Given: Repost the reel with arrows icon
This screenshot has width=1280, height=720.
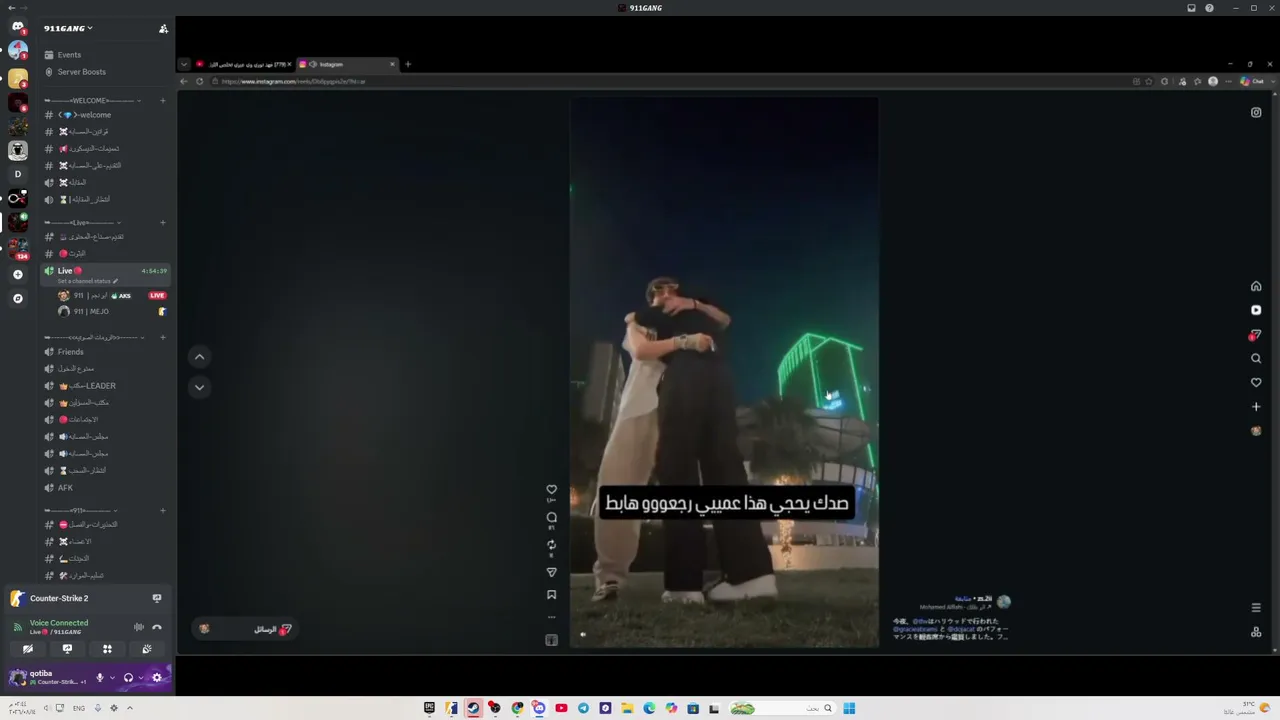Looking at the screenshot, I should click(551, 545).
